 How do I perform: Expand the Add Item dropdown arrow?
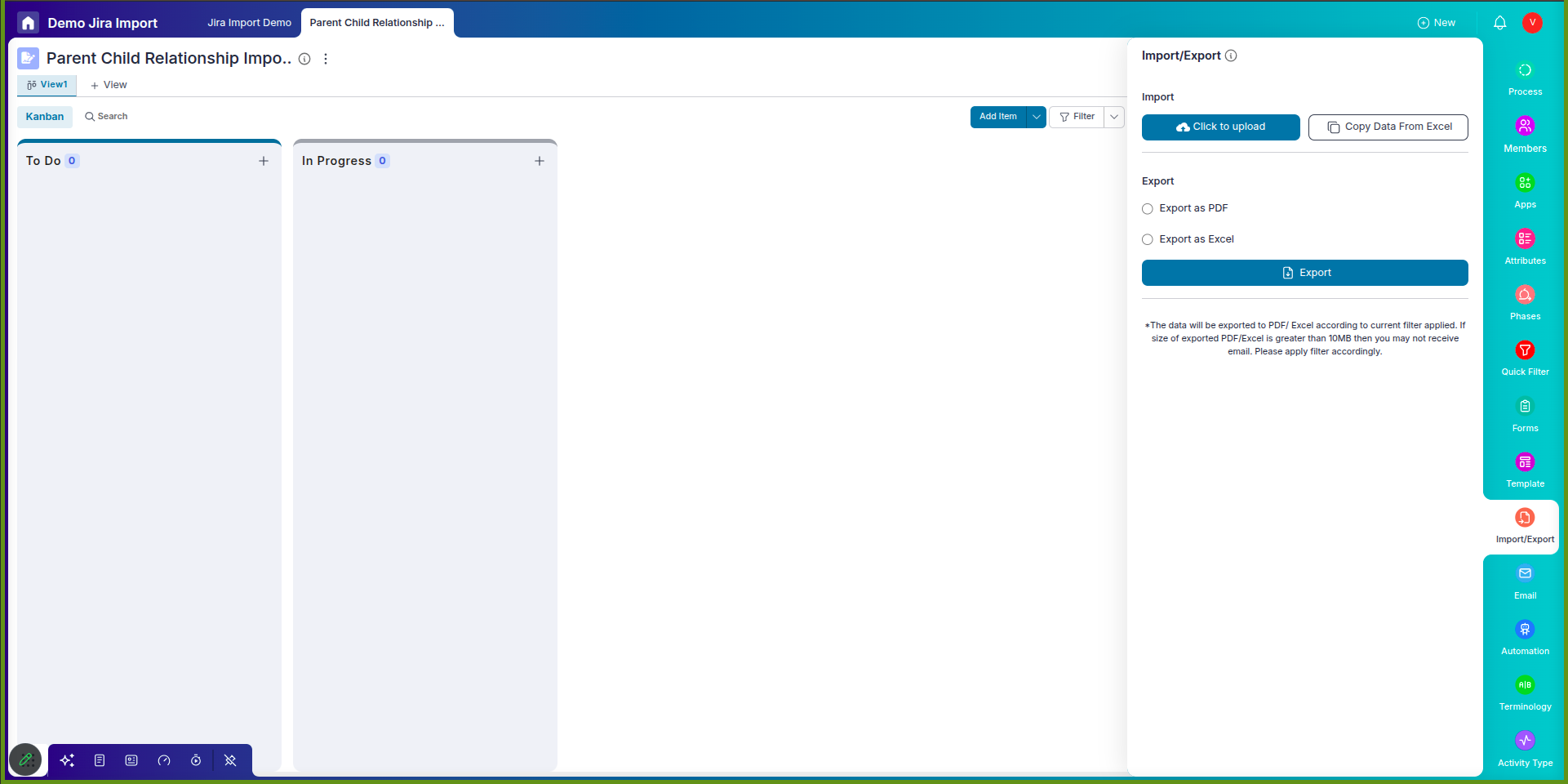[x=1037, y=117]
